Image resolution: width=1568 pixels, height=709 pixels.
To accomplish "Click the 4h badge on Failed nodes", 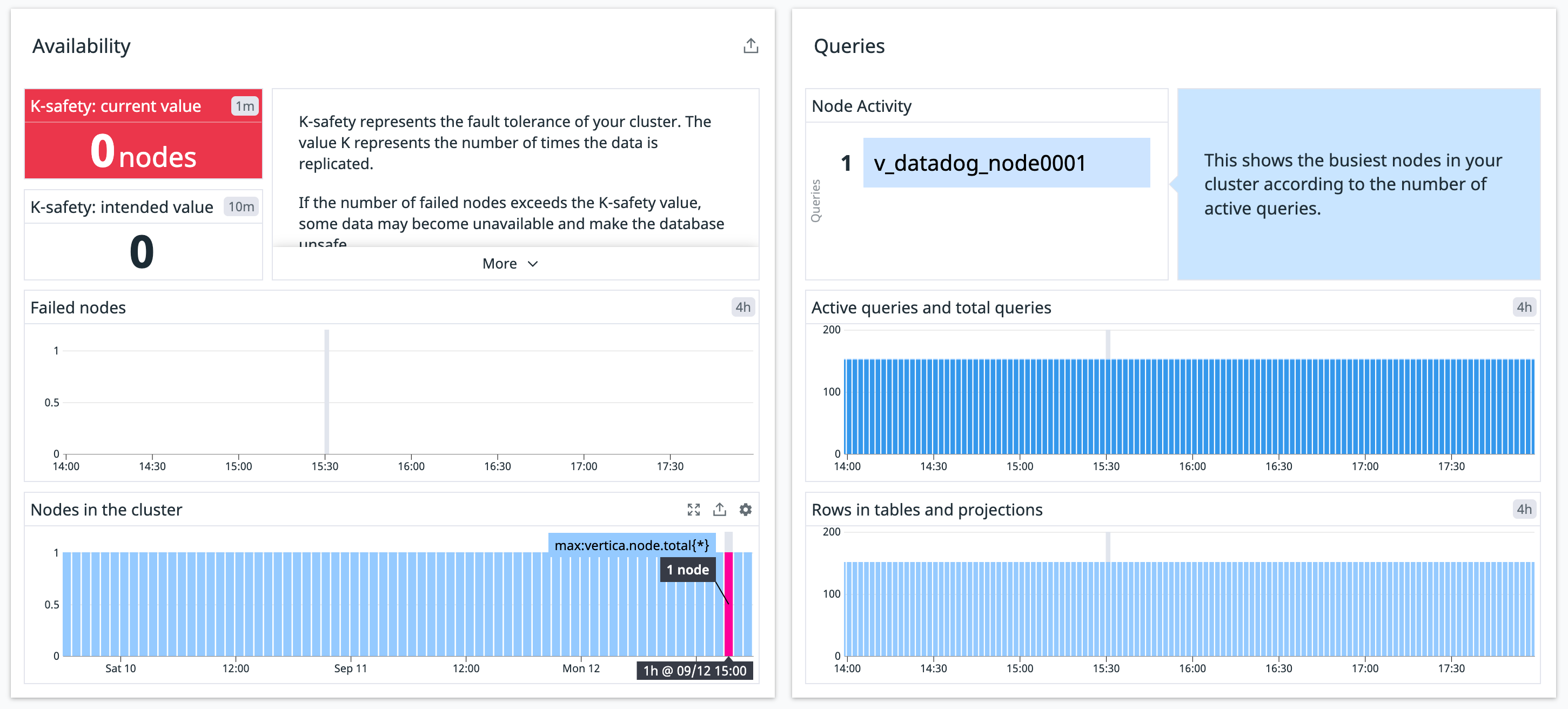I will [744, 307].
